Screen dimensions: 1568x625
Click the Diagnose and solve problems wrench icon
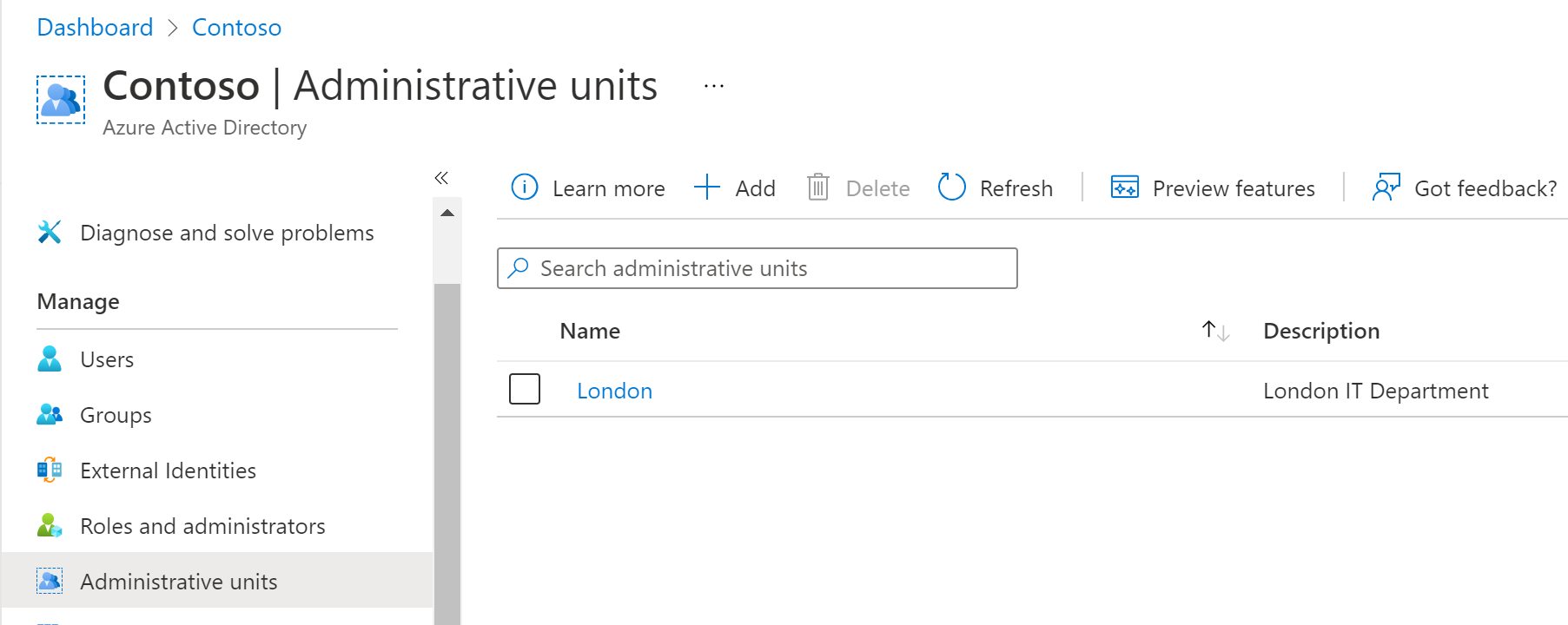click(x=50, y=233)
